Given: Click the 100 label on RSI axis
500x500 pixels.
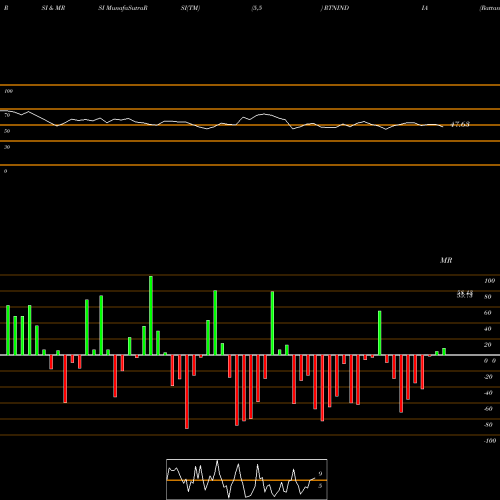Looking at the screenshot, I should coord(8,91).
